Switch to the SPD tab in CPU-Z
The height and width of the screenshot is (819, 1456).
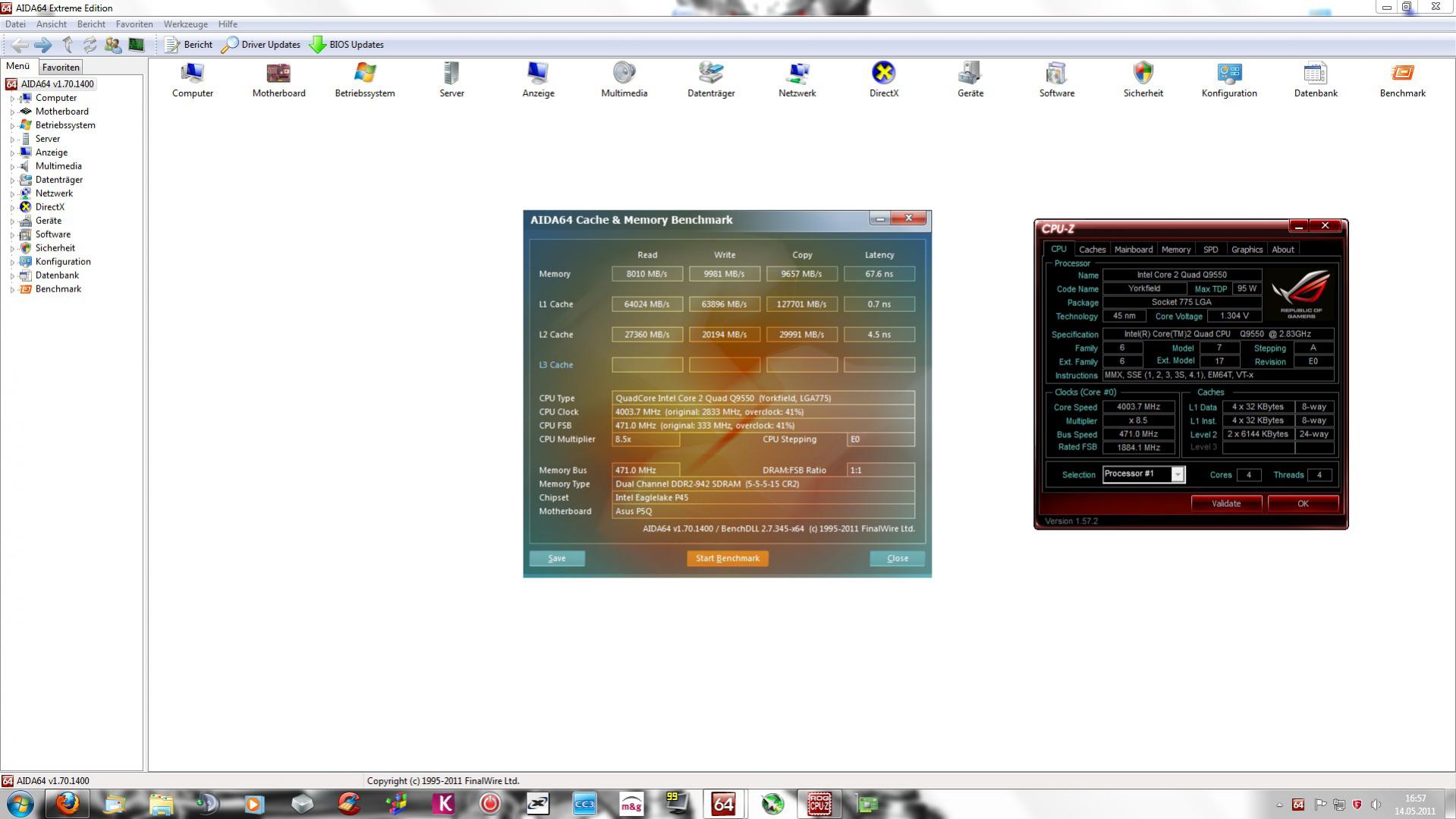coord(1210,249)
